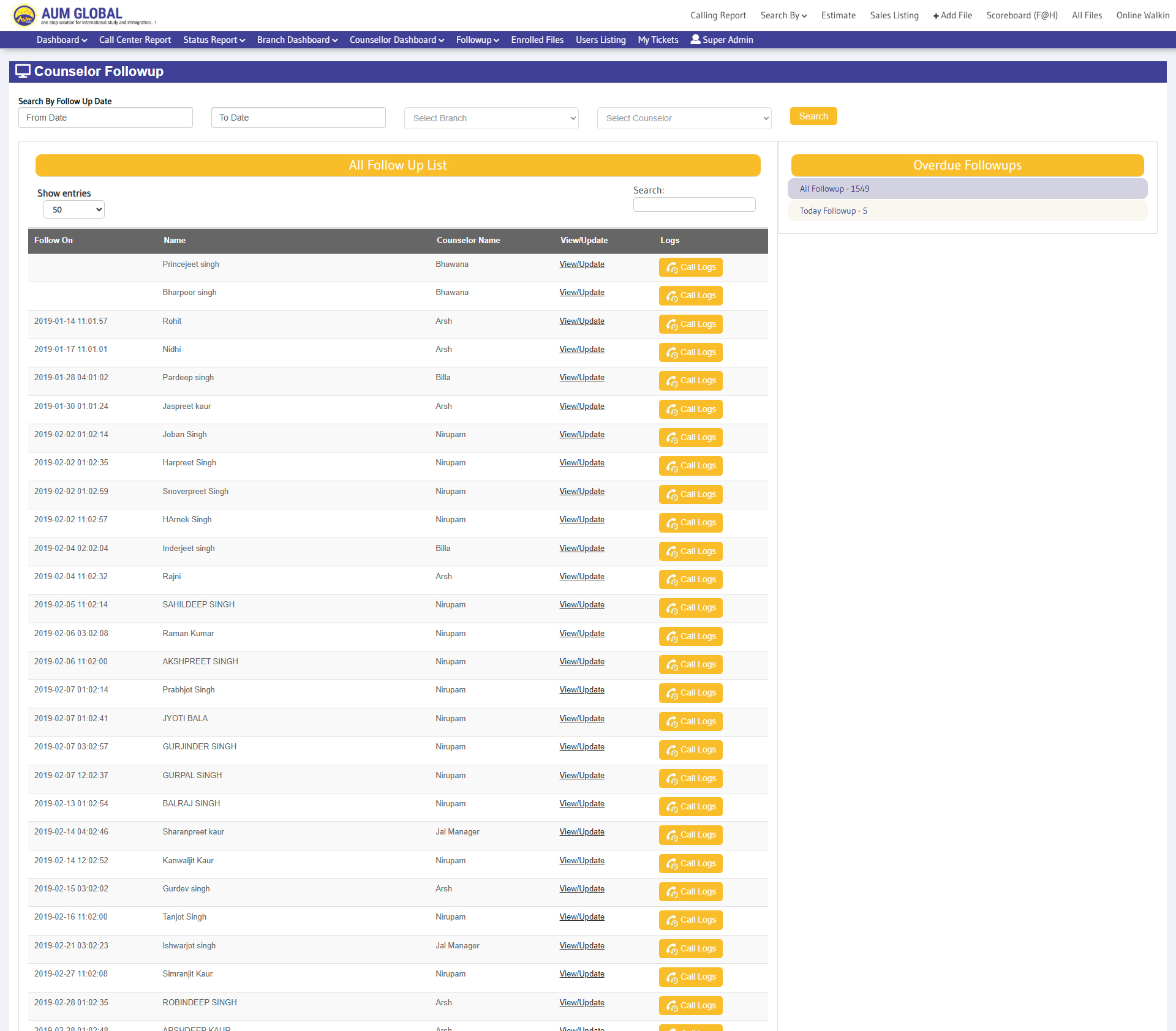This screenshot has width=1176, height=1031.
Task: Open the Select Counselor dropdown
Action: click(684, 118)
